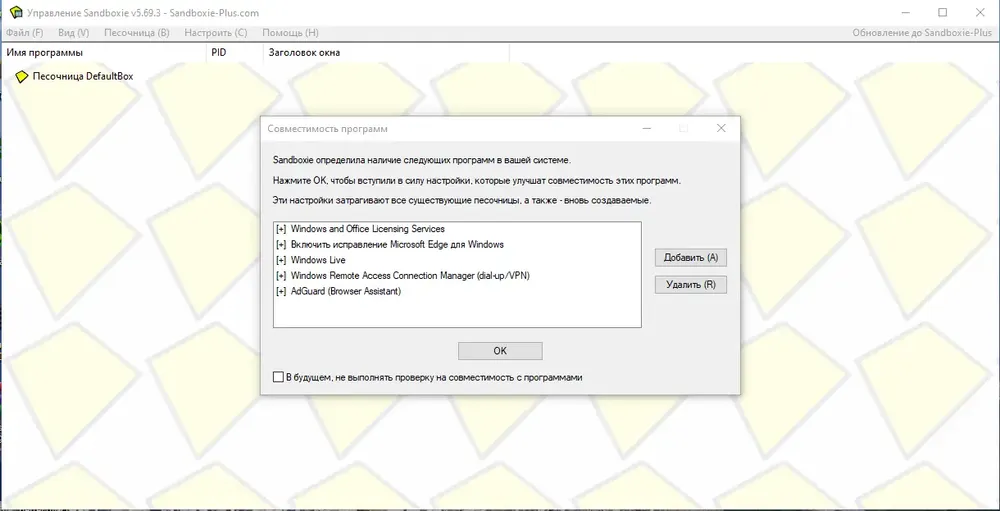Click the Добавить (A) button

pyautogui.click(x=691, y=258)
